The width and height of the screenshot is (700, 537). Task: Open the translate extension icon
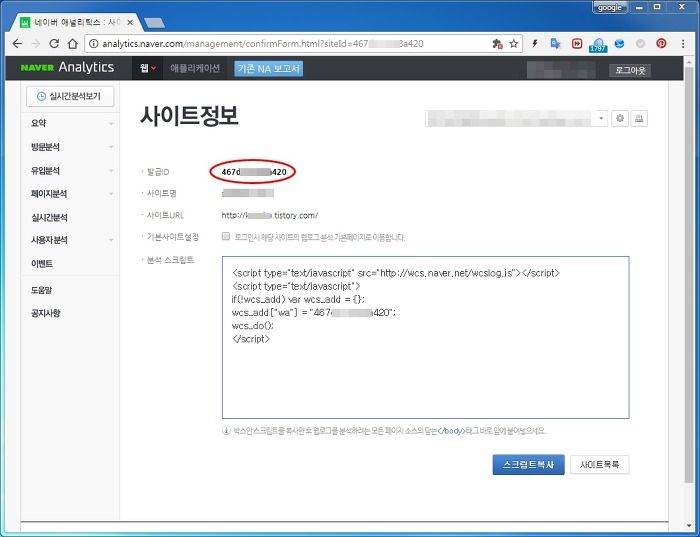(x=555, y=43)
